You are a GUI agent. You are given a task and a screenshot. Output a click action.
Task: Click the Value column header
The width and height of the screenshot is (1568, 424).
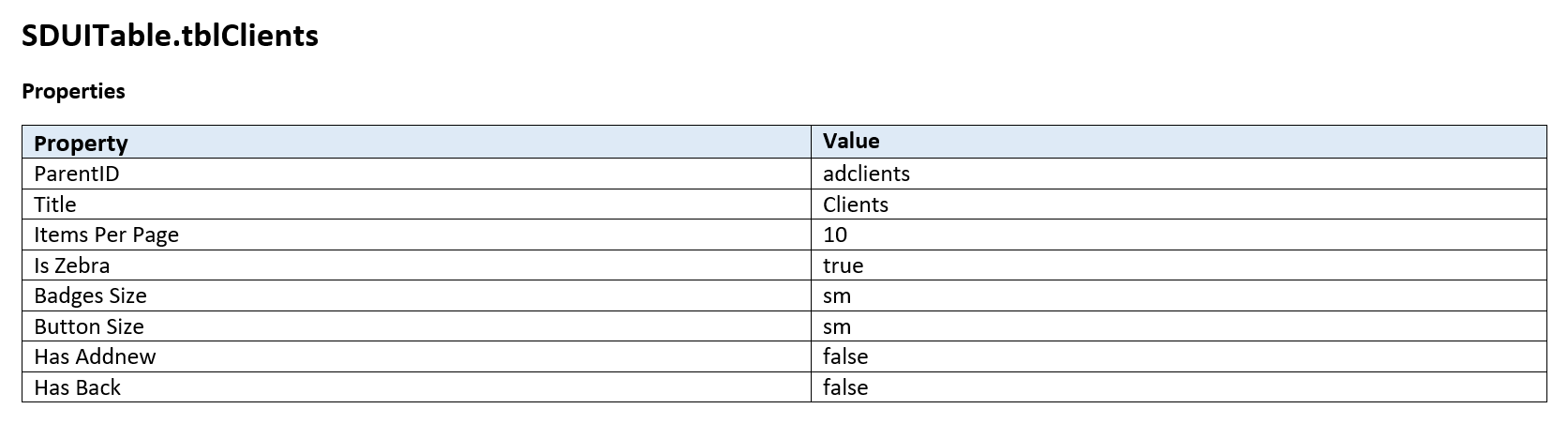851,141
